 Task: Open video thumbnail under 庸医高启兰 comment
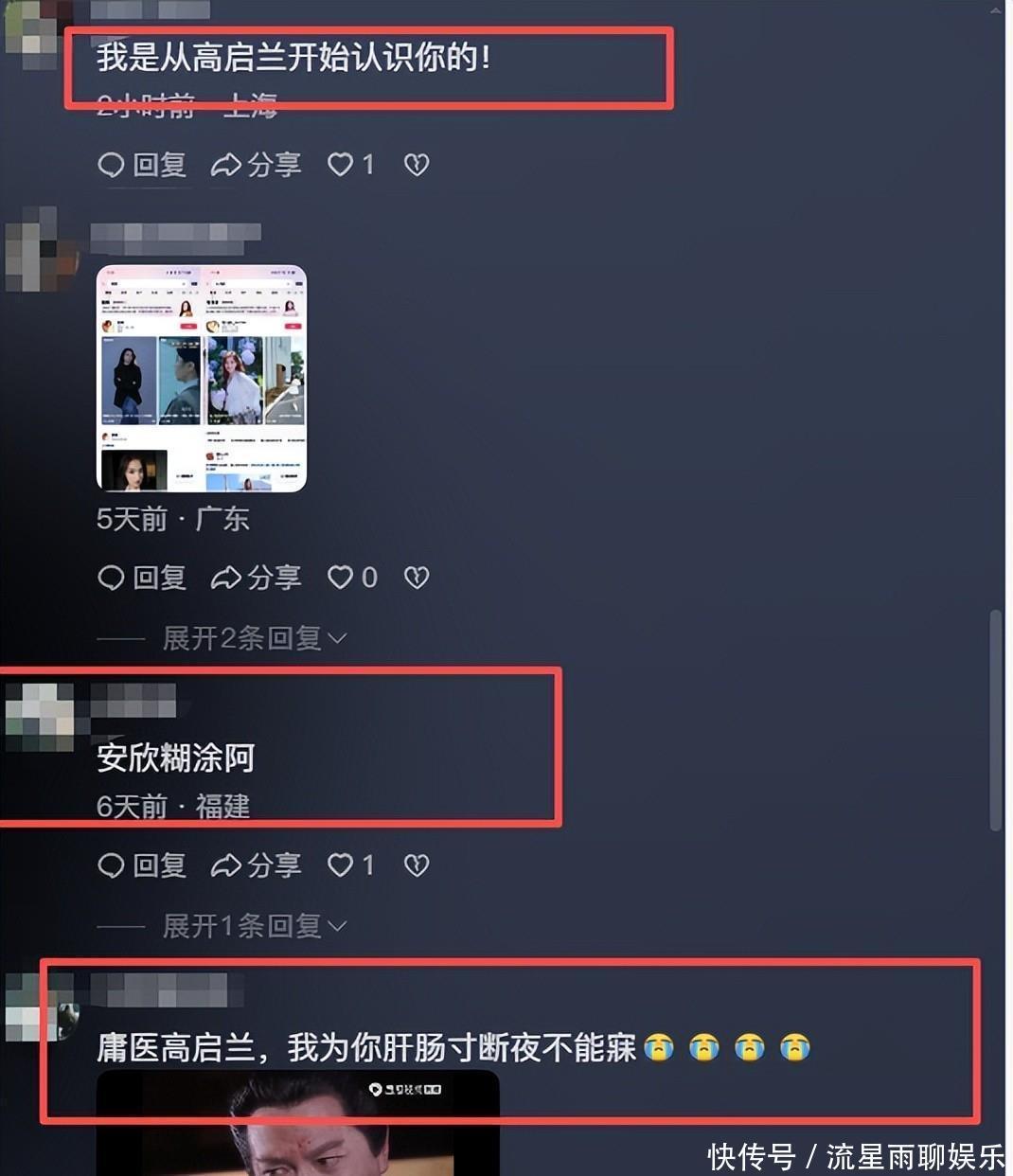pos(297,1123)
